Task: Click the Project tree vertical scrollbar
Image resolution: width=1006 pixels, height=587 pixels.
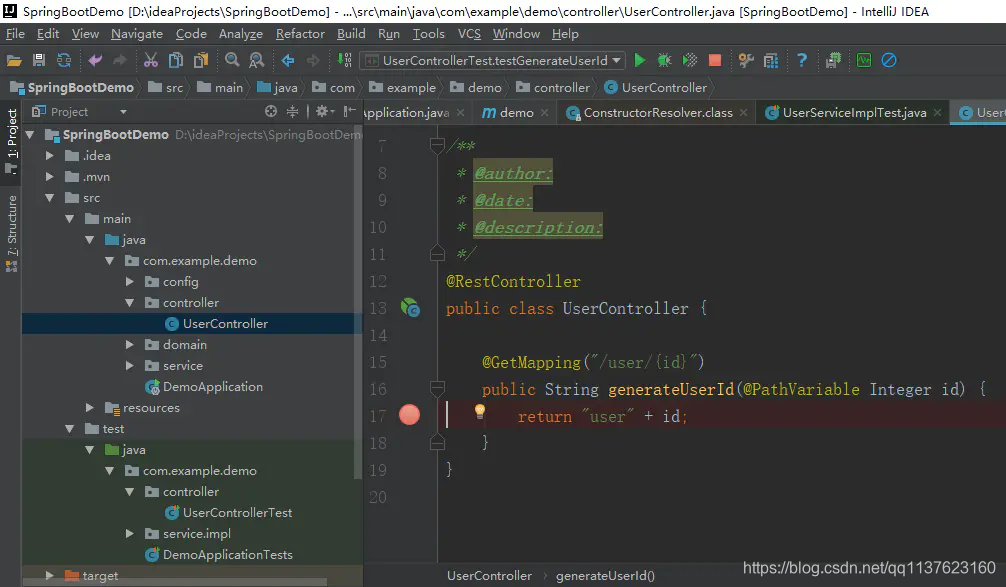Action: [358, 302]
